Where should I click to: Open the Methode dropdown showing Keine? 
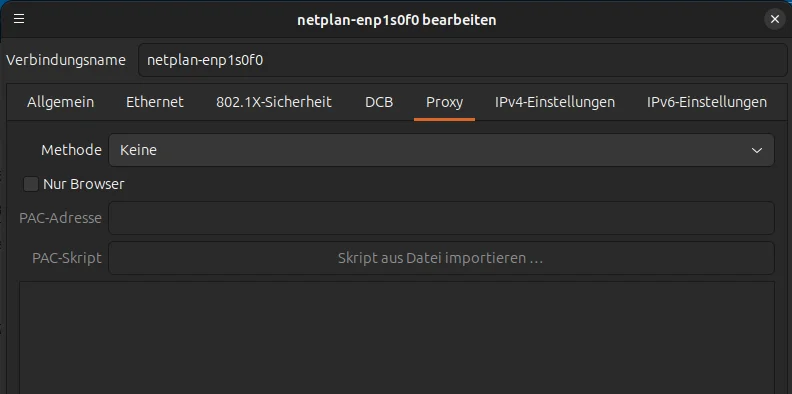click(x=441, y=150)
